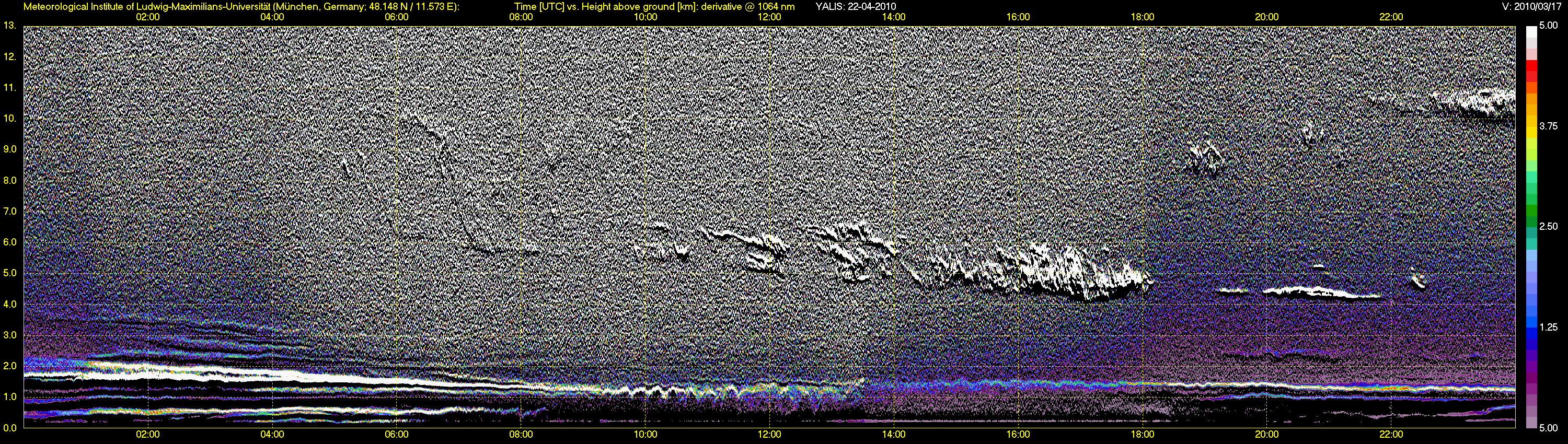The image size is (1568, 444).
Task: Click the '1.25' color bar label
Action: pyautogui.click(x=1549, y=327)
